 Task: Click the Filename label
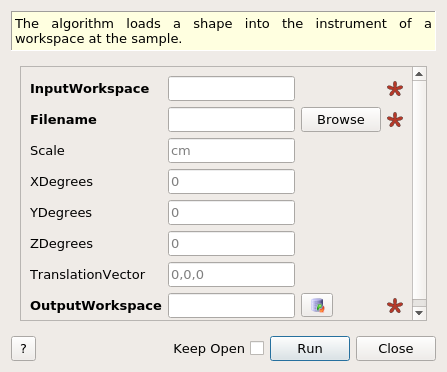pyautogui.click(x=63, y=119)
